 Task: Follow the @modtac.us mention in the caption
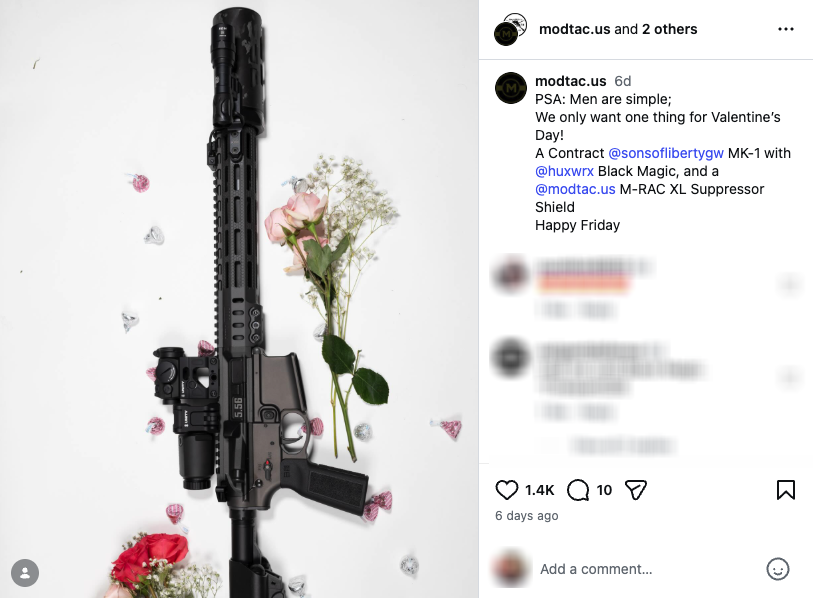(575, 189)
